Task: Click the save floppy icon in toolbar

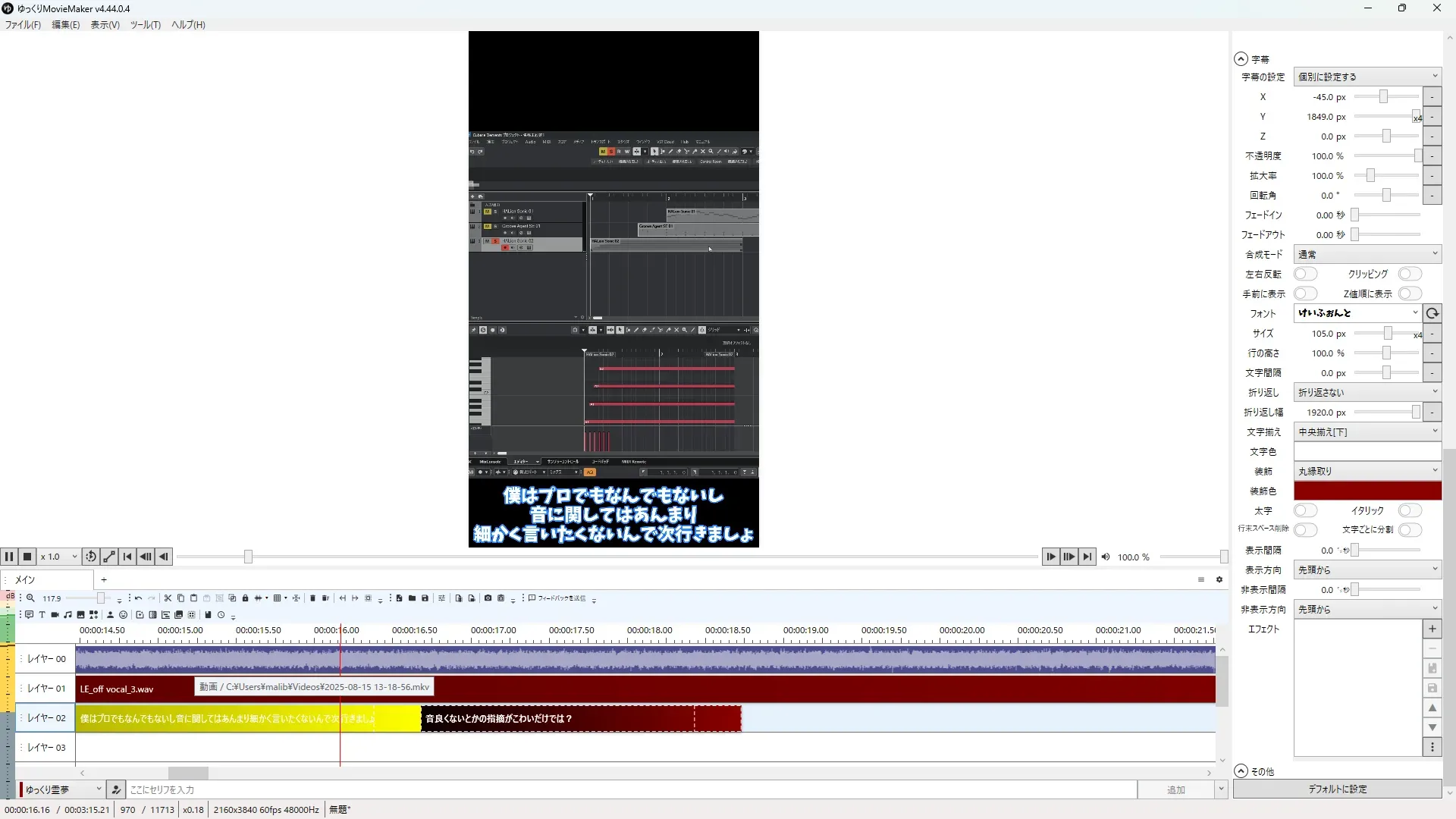Action: point(425,598)
